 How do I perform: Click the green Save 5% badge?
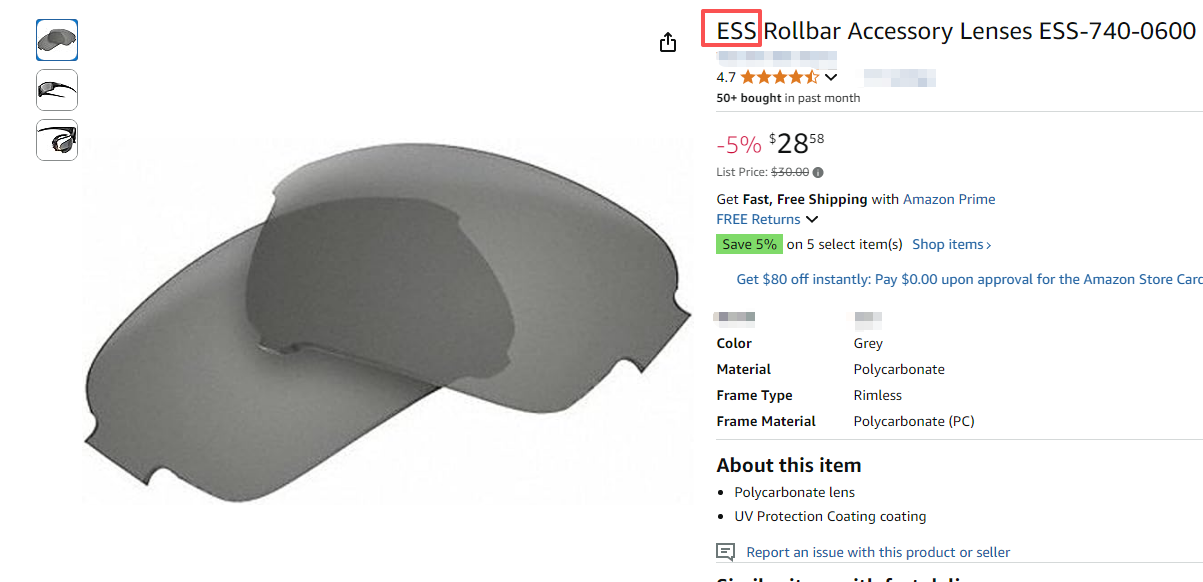point(749,244)
